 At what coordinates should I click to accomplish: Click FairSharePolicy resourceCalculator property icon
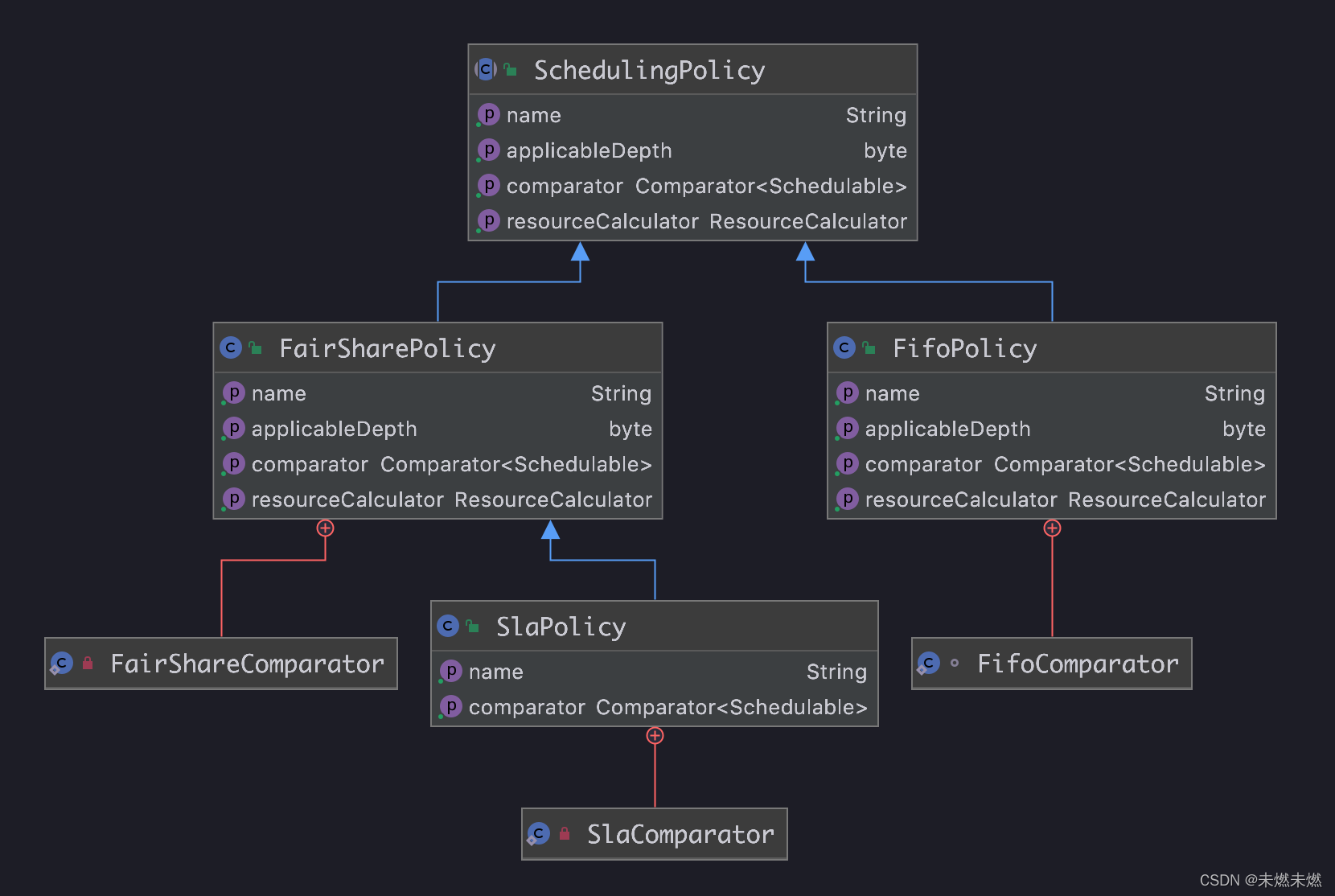point(233,499)
